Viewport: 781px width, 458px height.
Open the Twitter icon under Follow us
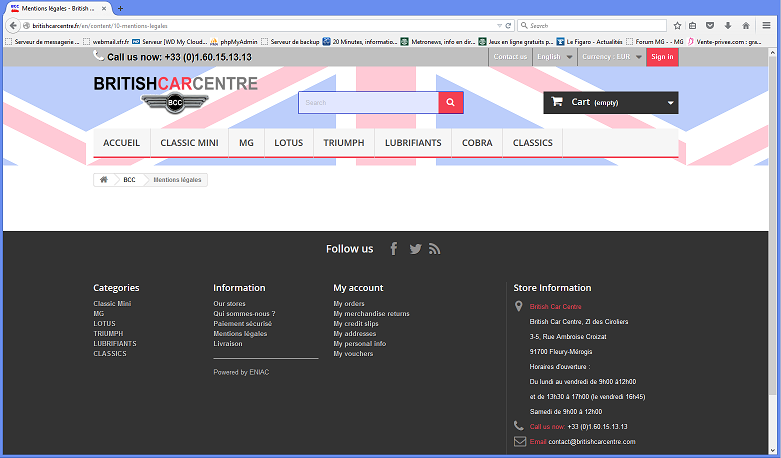415,249
